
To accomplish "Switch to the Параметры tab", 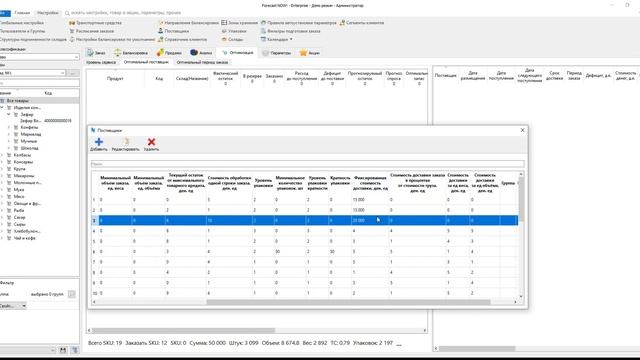I will tap(277, 53).
